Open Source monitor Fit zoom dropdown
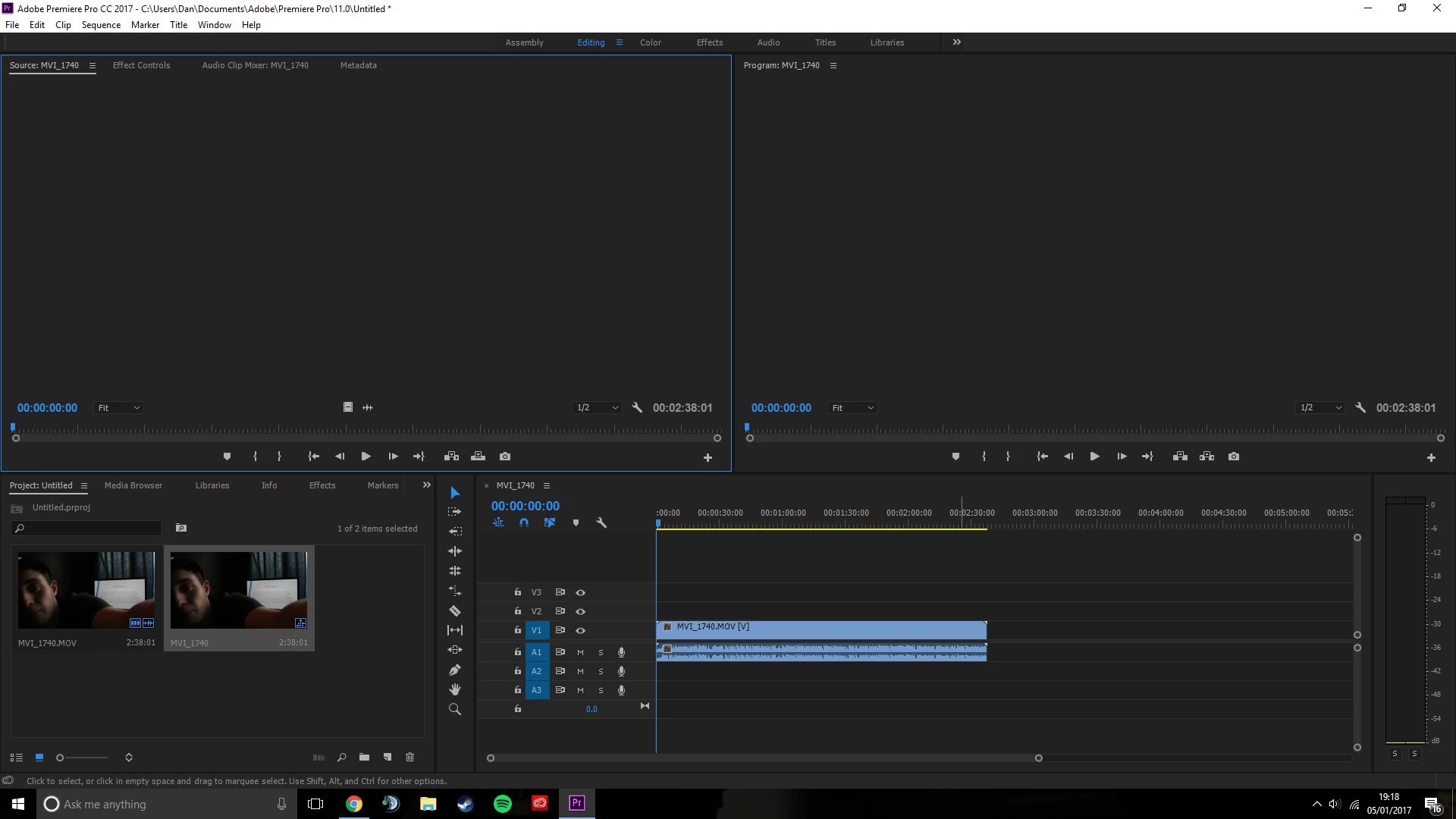Image resolution: width=1456 pixels, height=819 pixels. coord(118,408)
